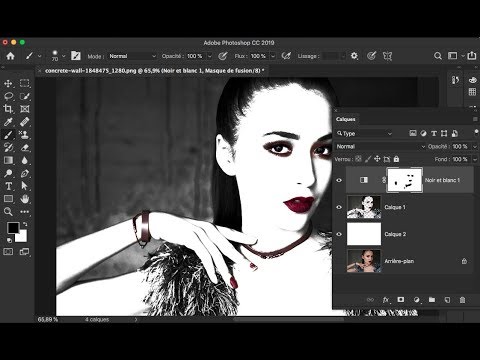
Task: Open the brush settings panel icon
Action: (76, 56)
